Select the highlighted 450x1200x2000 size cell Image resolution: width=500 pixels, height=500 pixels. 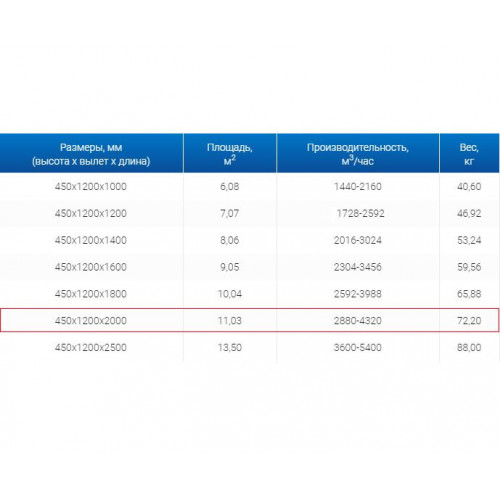(x=91, y=321)
